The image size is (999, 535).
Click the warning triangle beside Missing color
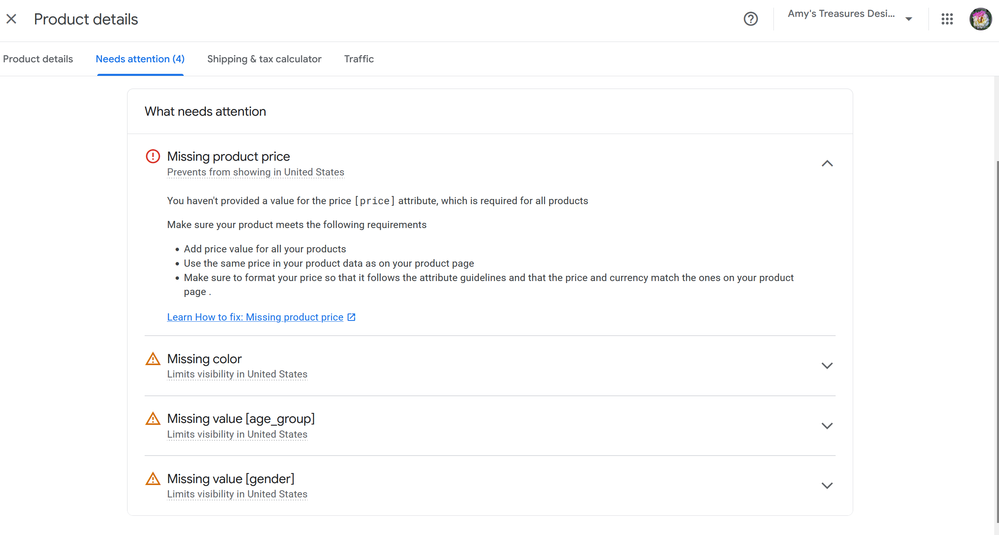153,359
